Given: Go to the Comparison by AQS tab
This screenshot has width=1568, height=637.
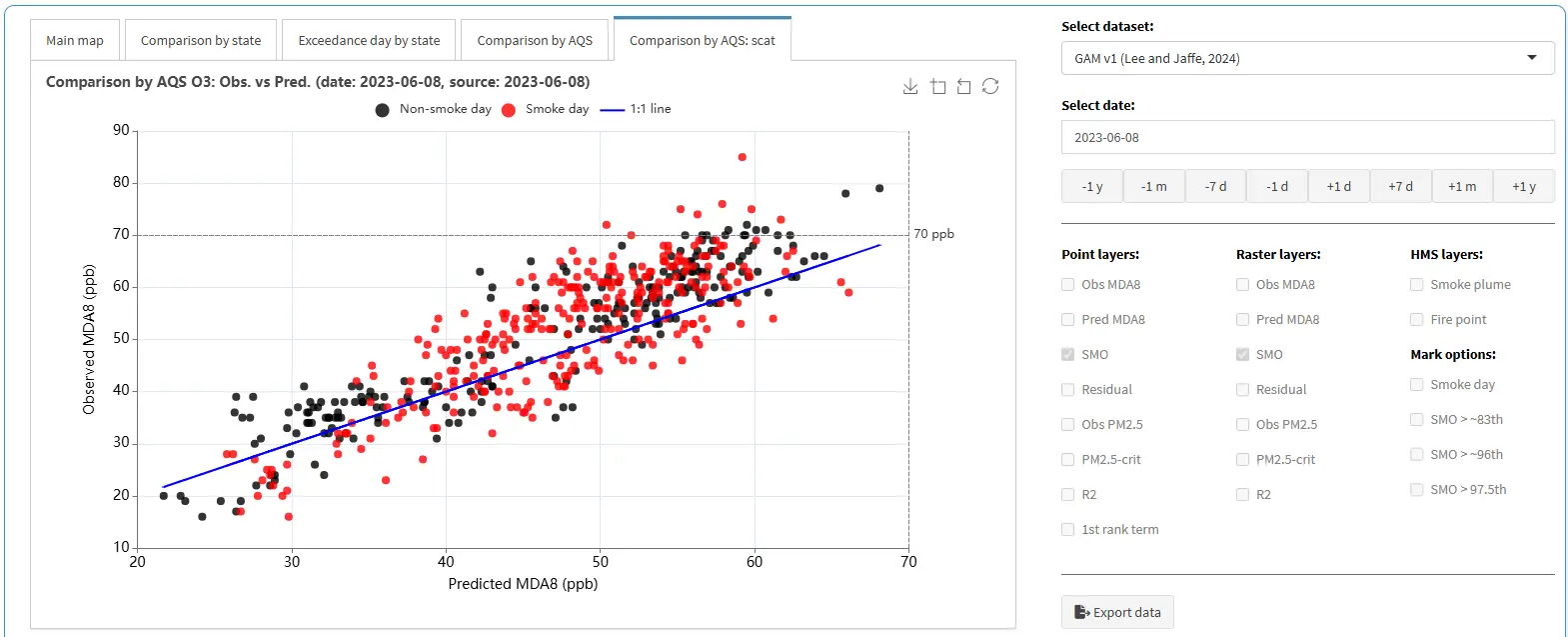Looking at the screenshot, I should coord(535,41).
